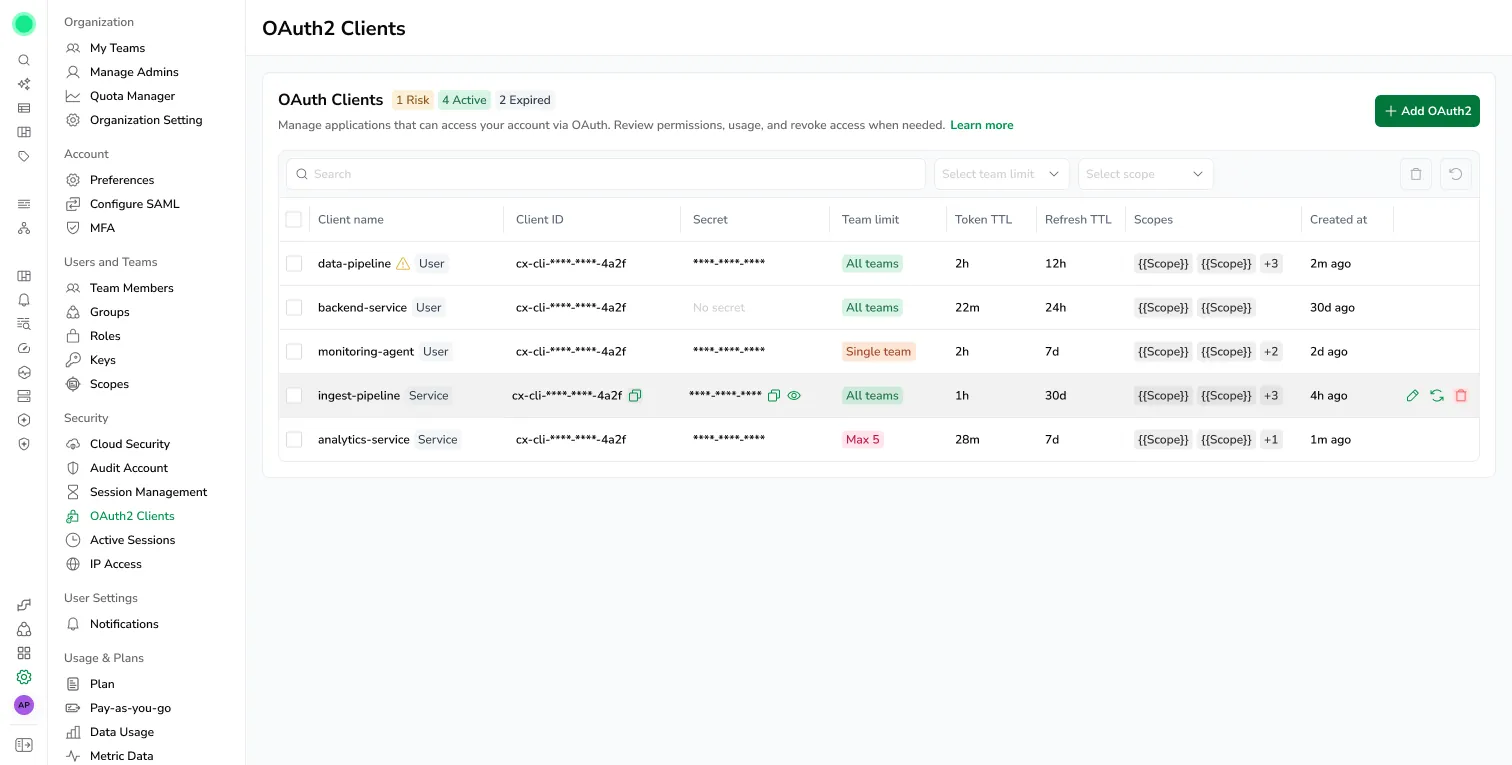Viewport: 1512px width, 765px height.
Task: Click the 1 Risk badge
Action: pos(413,100)
